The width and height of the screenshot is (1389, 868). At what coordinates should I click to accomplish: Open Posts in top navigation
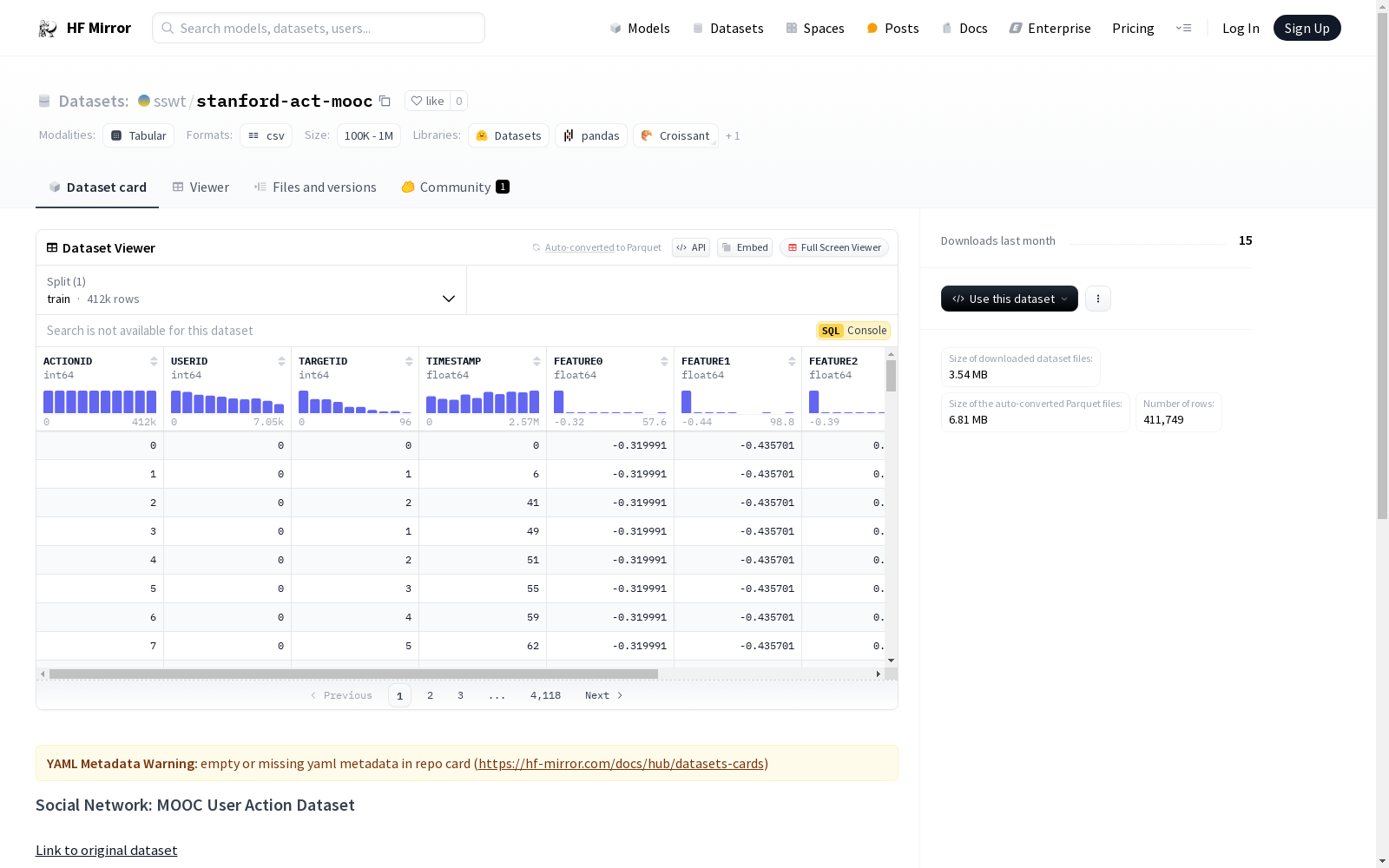[893, 28]
